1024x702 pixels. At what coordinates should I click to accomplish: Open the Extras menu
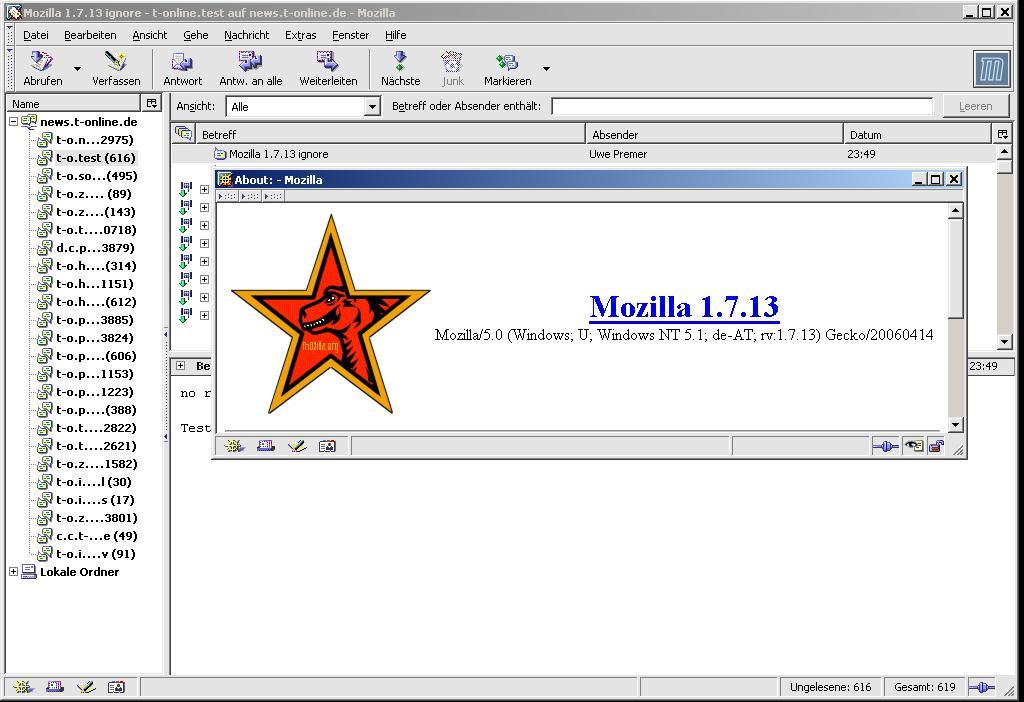pos(300,35)
